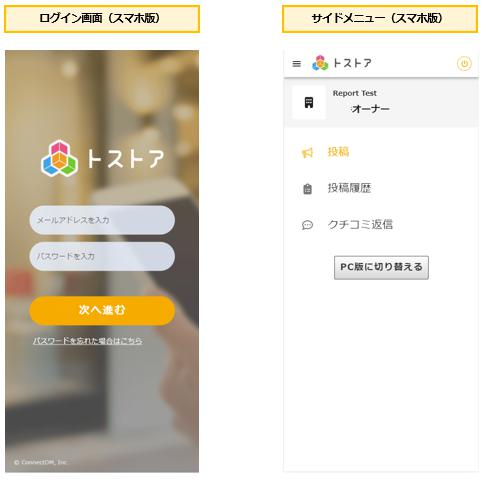Click the megaphone icon next to 投稿

(307, 153)
